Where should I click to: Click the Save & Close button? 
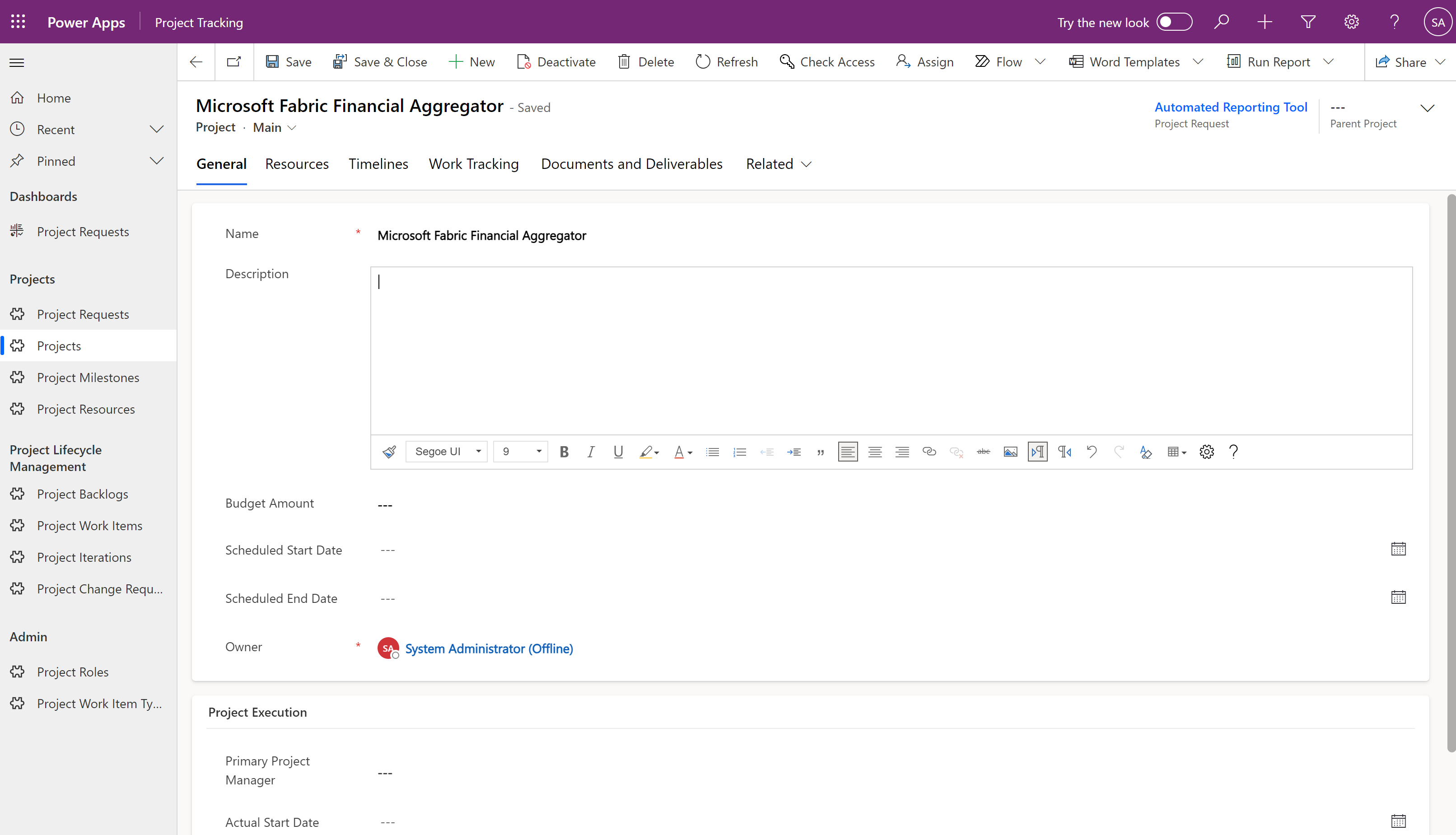click(380, 62)
